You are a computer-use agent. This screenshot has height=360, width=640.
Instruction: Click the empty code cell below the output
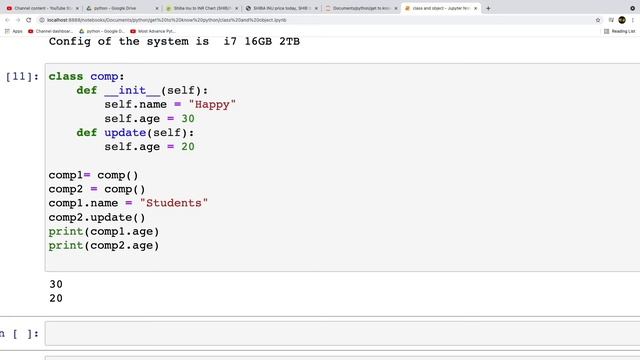click(x=342, y=333)
